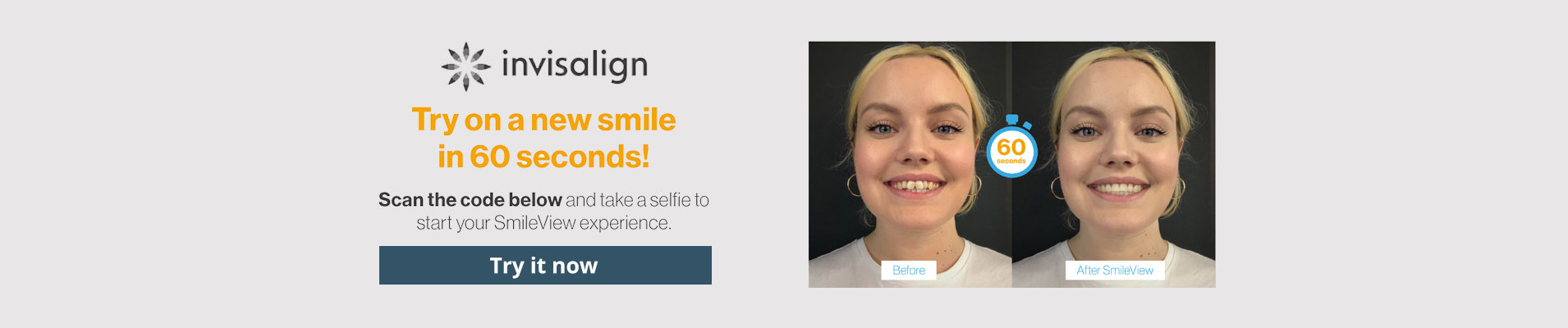Click the invisalign wordmark text

[575, 65]
